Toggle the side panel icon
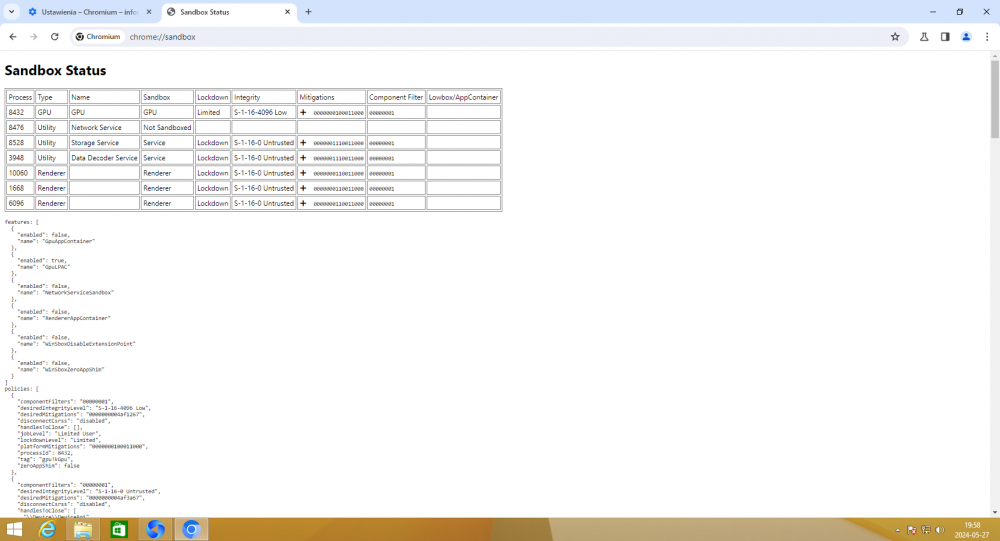Image resolution: width=1000 pixels, height=541 pixels. [945, 37]
